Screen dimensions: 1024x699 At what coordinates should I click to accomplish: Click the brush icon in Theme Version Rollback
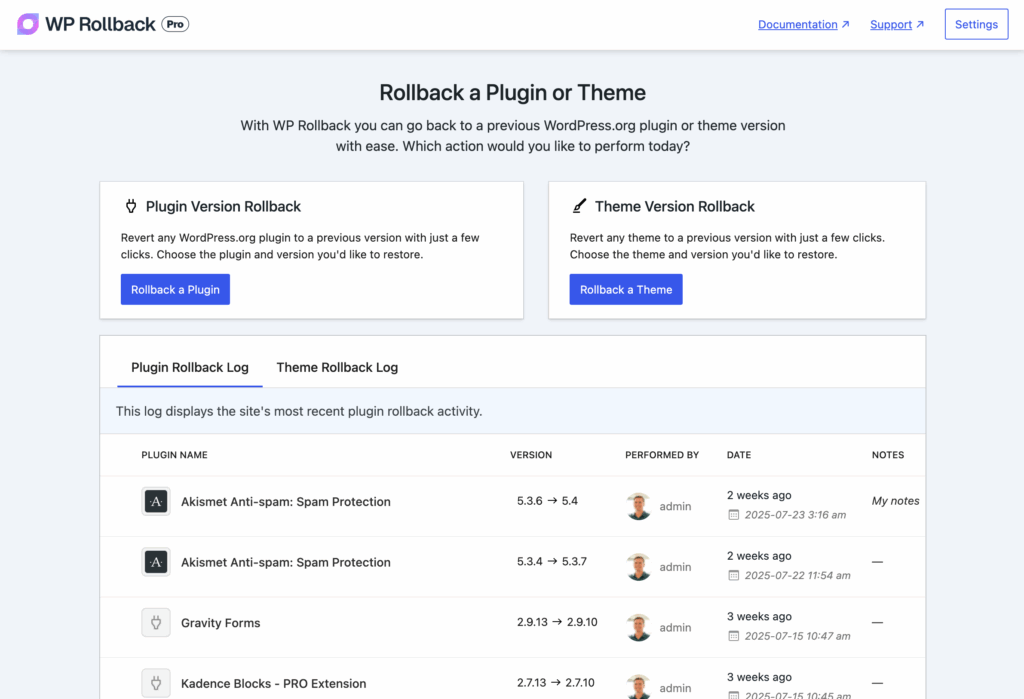pyautogui.click(x=579, y=206)
